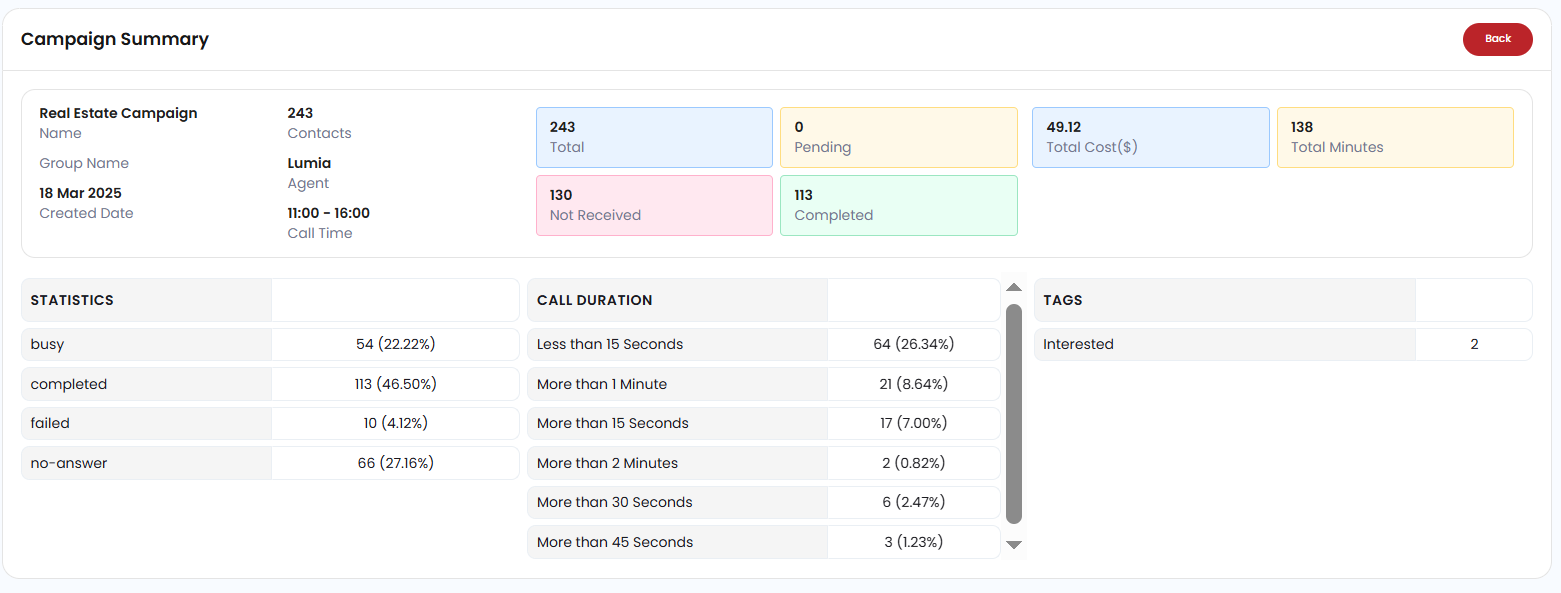Click the 6 (2.47%) duration value
This screenshot has height=593, width=1561.
coord(914,502)
